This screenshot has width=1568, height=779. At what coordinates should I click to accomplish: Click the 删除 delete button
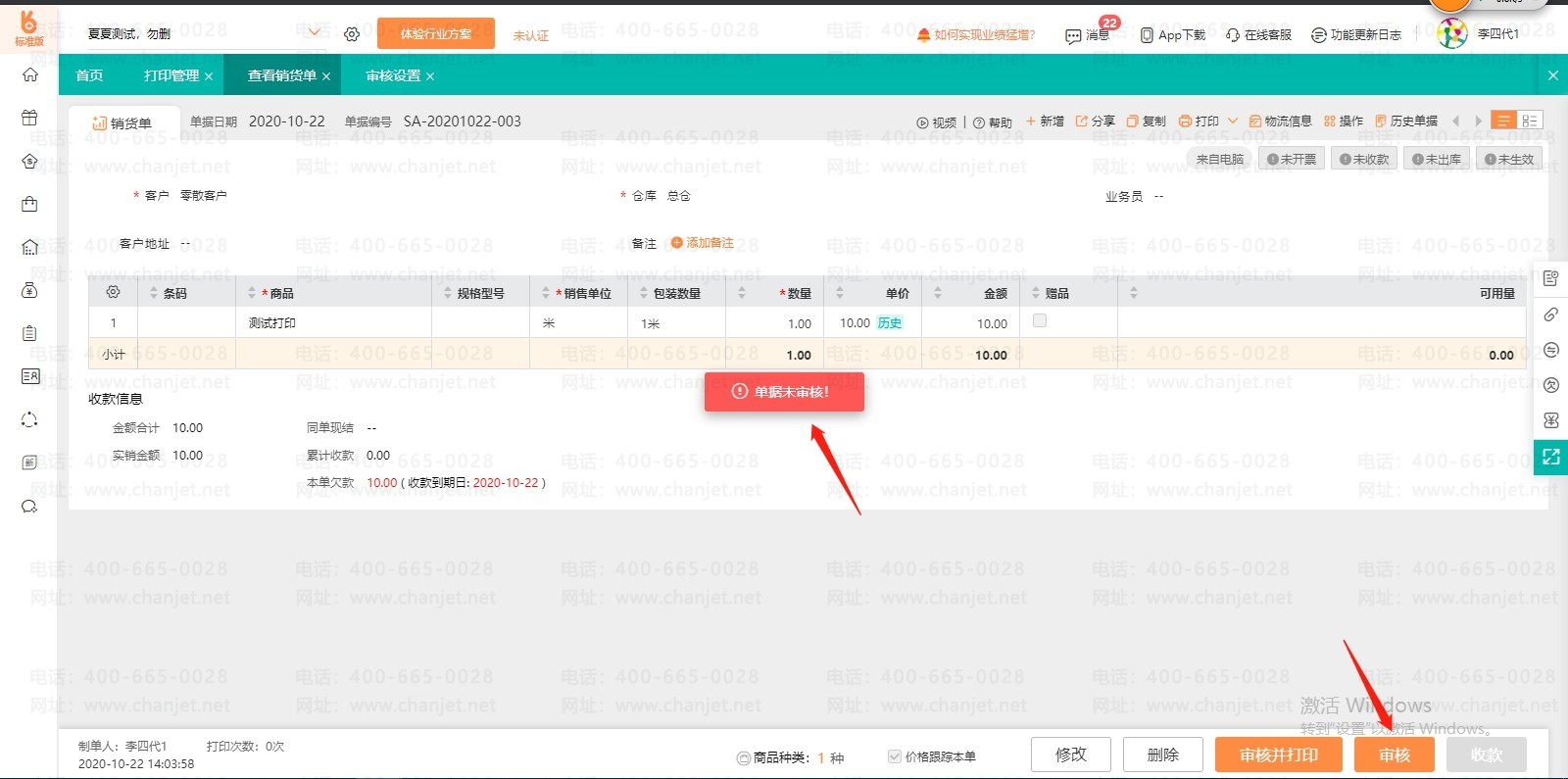pos(1162,755)
